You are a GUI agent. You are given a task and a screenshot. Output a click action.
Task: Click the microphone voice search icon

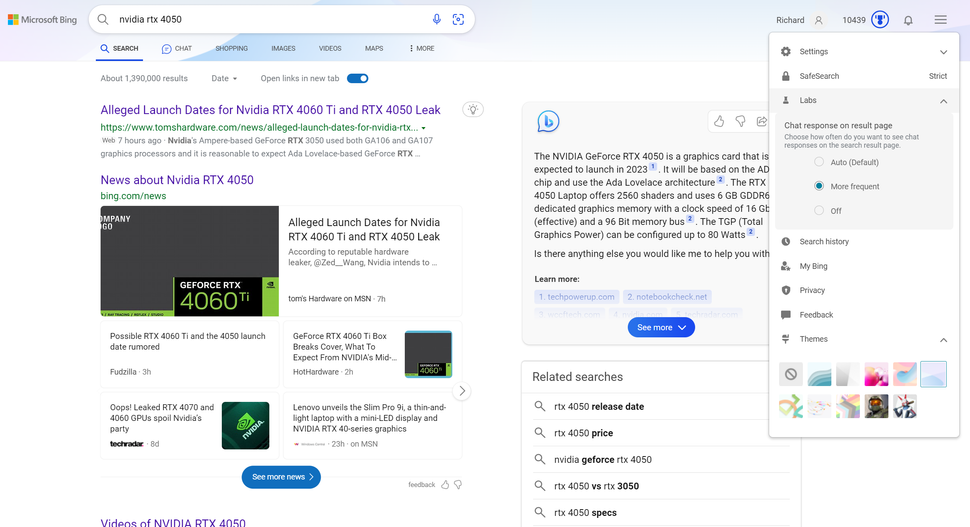tap(437, 19)
